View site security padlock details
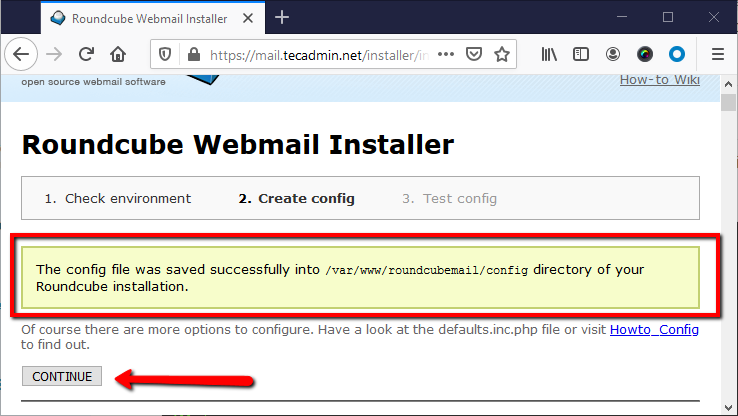This screenshot has height=416, width=738. (x=193, y=55)
